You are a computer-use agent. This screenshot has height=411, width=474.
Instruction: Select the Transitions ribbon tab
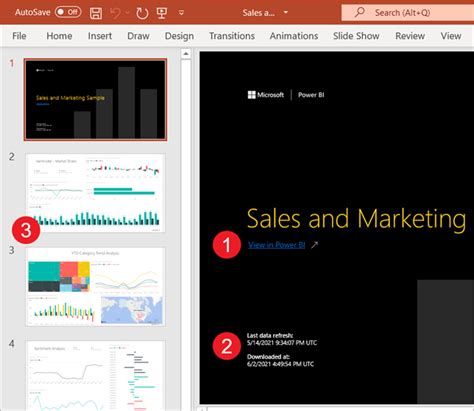[232, 36]
